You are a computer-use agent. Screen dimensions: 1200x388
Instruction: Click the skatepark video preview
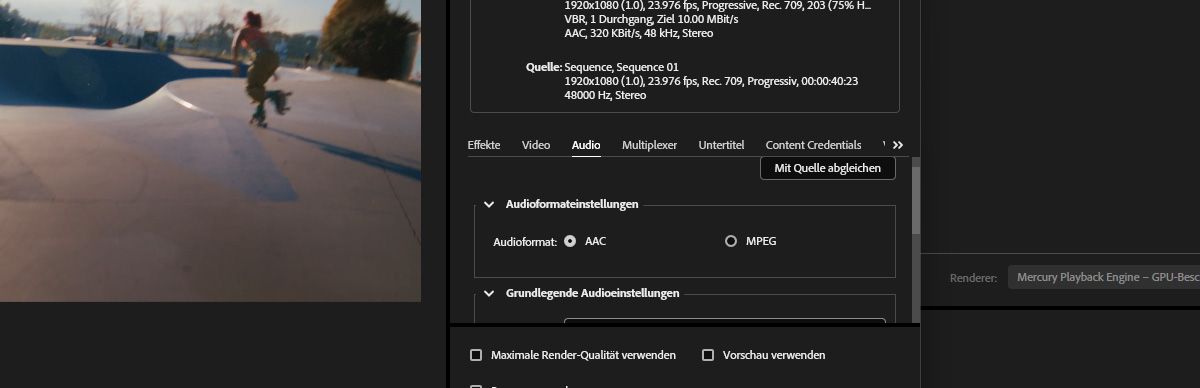[x=210, y=150]
